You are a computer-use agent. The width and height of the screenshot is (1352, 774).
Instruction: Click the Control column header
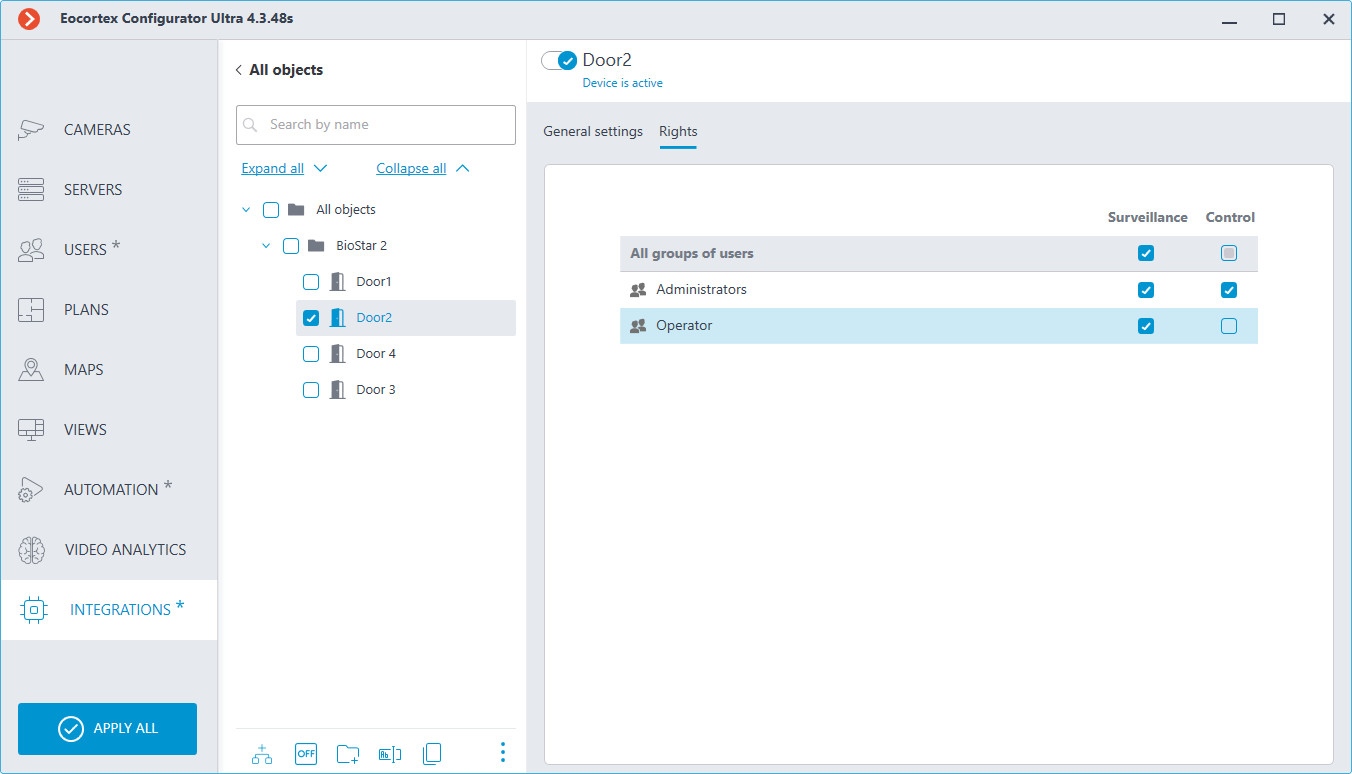click(1230, 217)
